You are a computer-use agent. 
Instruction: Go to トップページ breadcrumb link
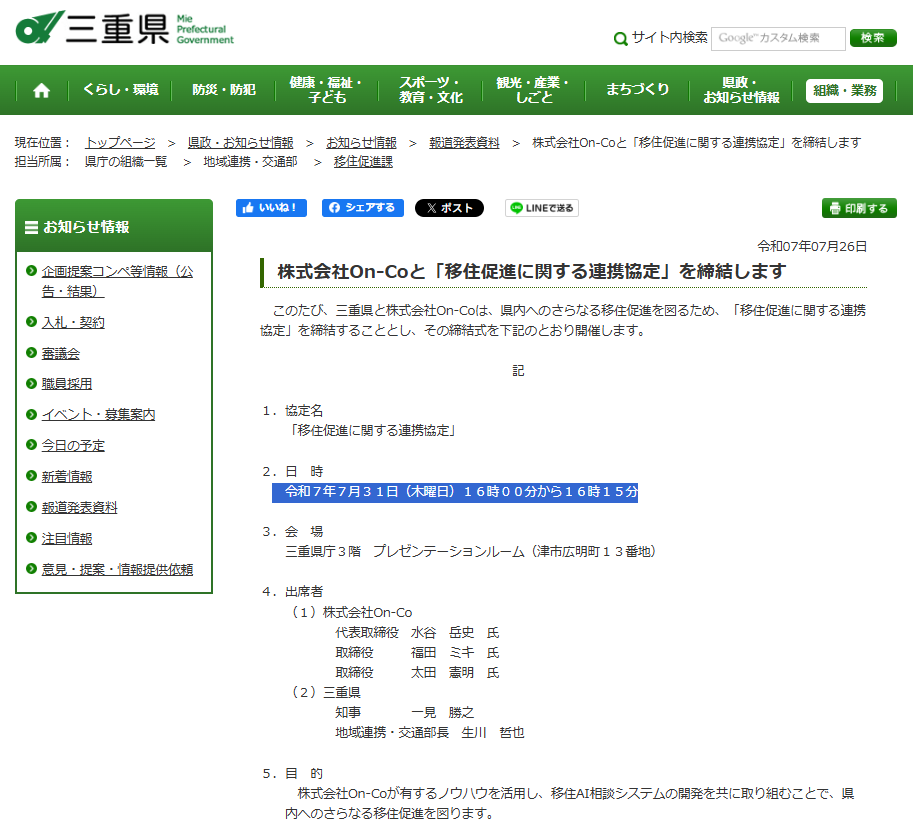click(x=120, y=143)
